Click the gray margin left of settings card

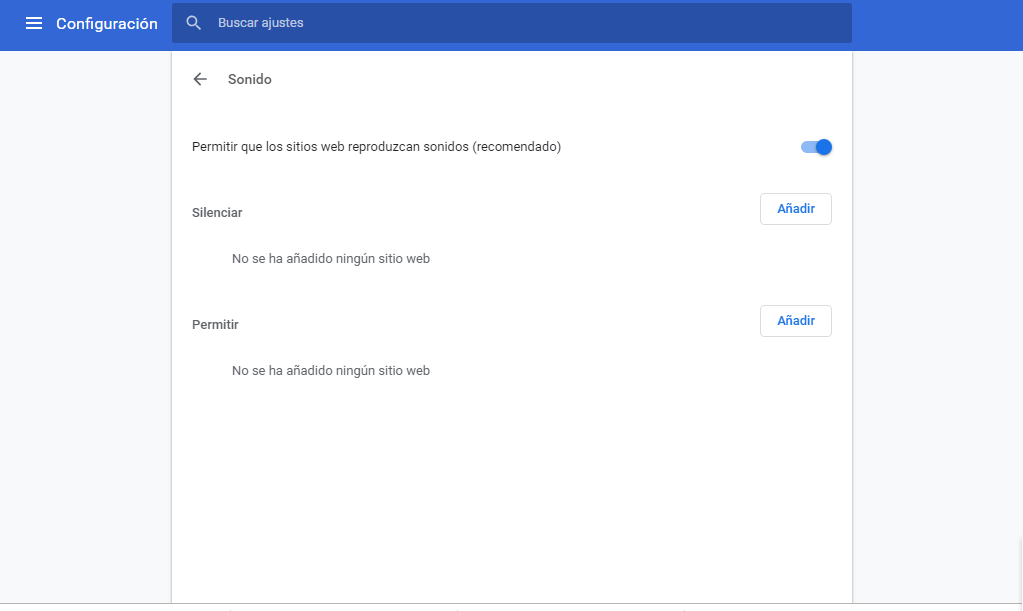click(x=85, y=320)
